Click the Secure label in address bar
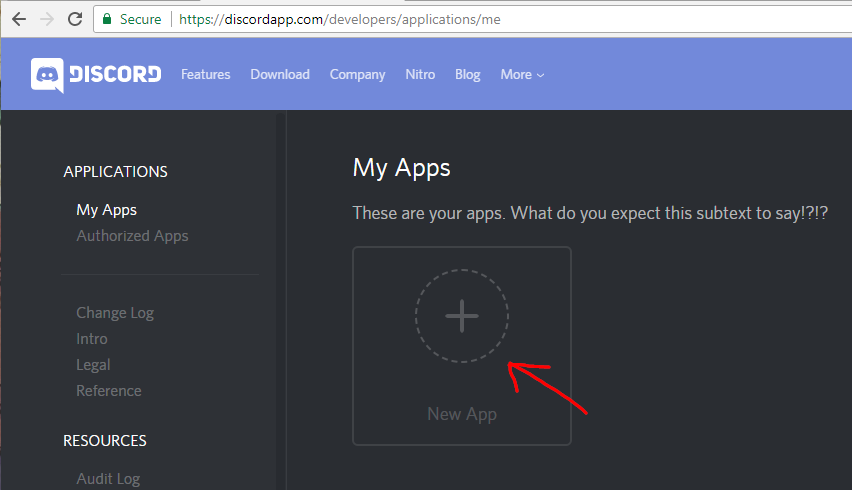 140,20
